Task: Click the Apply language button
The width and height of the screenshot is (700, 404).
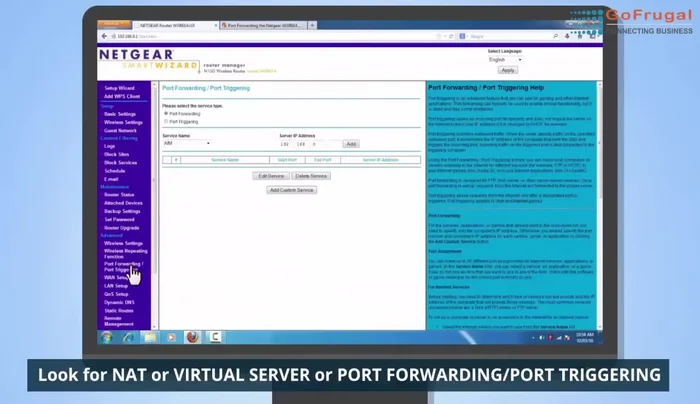Action: [x=508, y=70]
